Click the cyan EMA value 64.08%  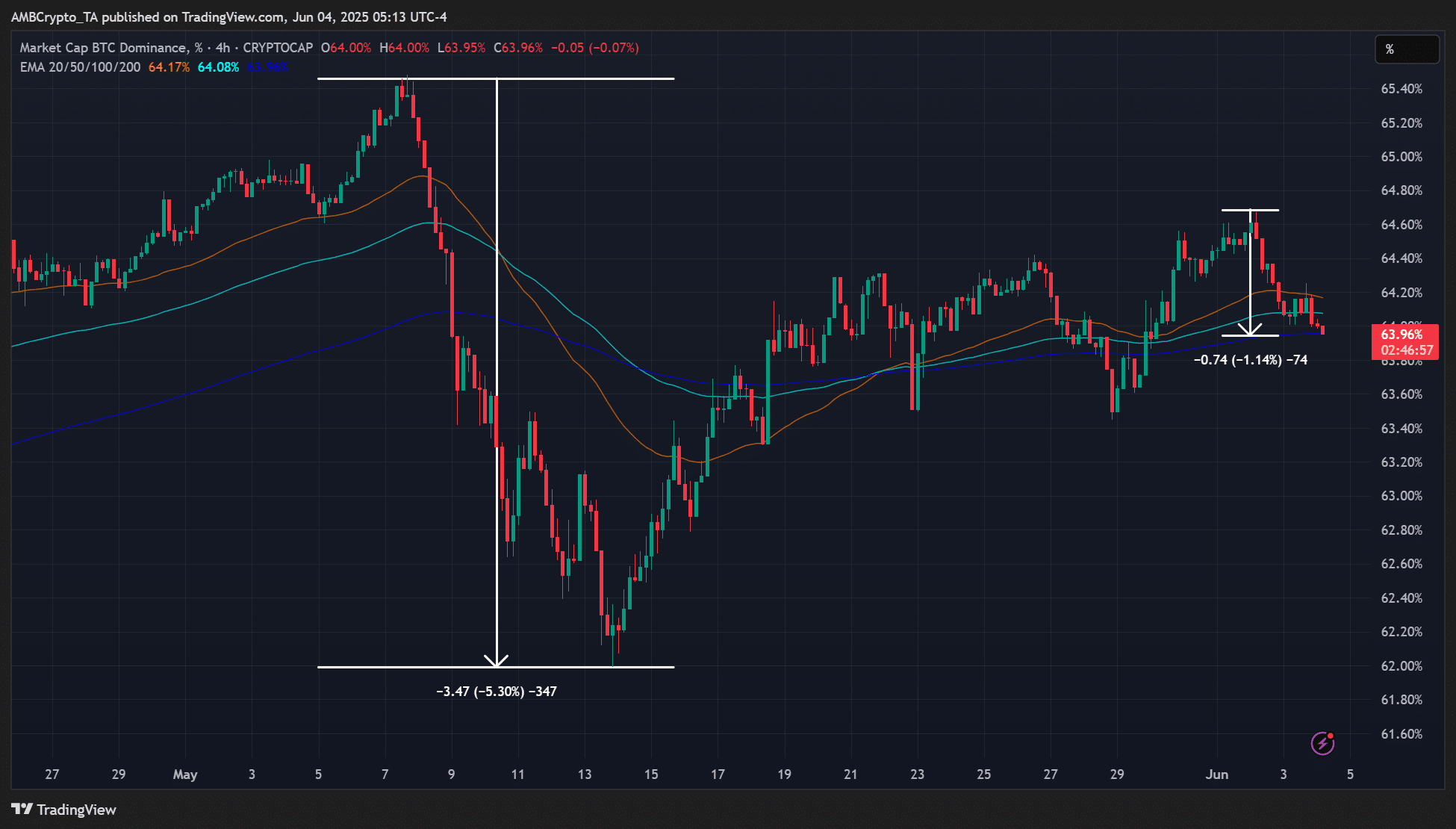pos(218,67)
